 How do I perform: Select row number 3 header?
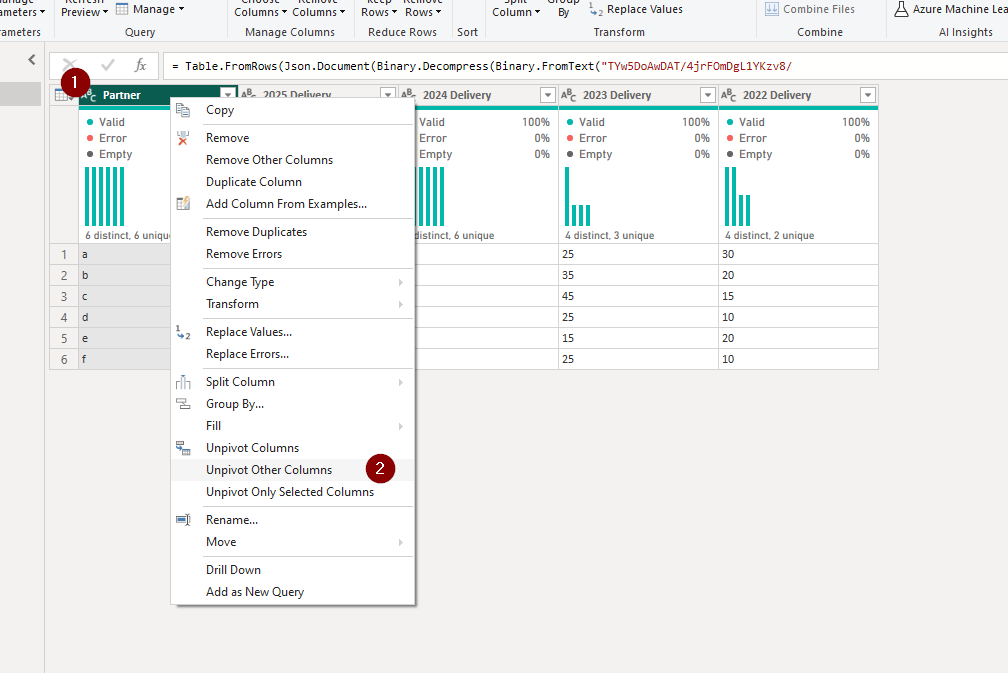[64, 296]
